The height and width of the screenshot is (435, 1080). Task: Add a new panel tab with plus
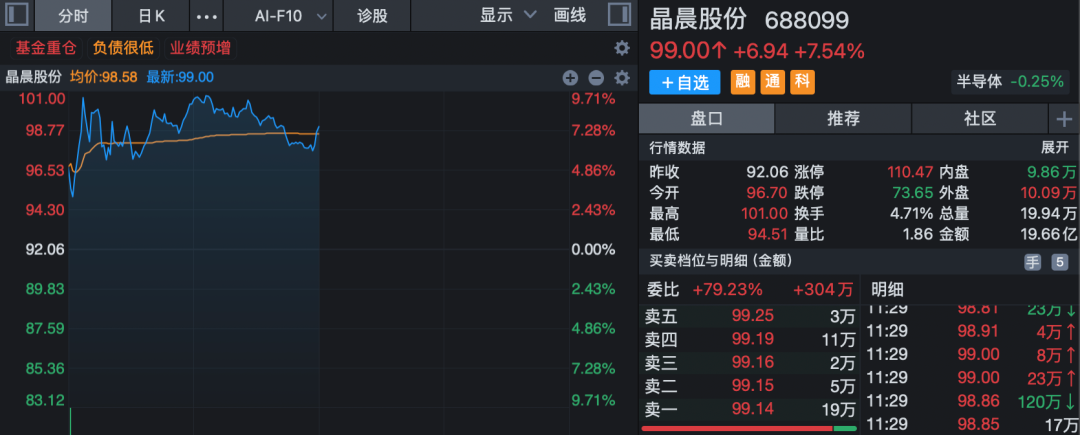pos(1064,119)
